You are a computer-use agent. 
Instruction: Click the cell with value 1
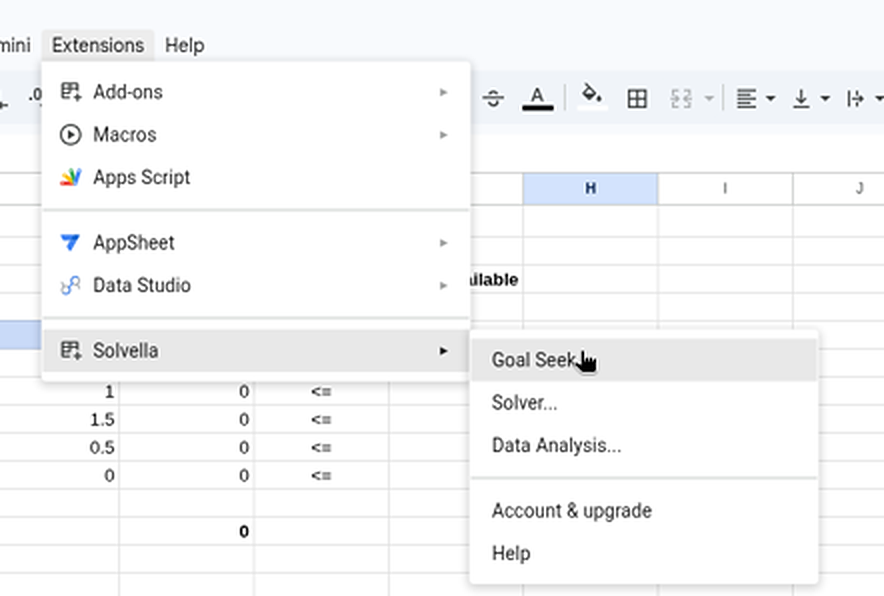point(59,392)
